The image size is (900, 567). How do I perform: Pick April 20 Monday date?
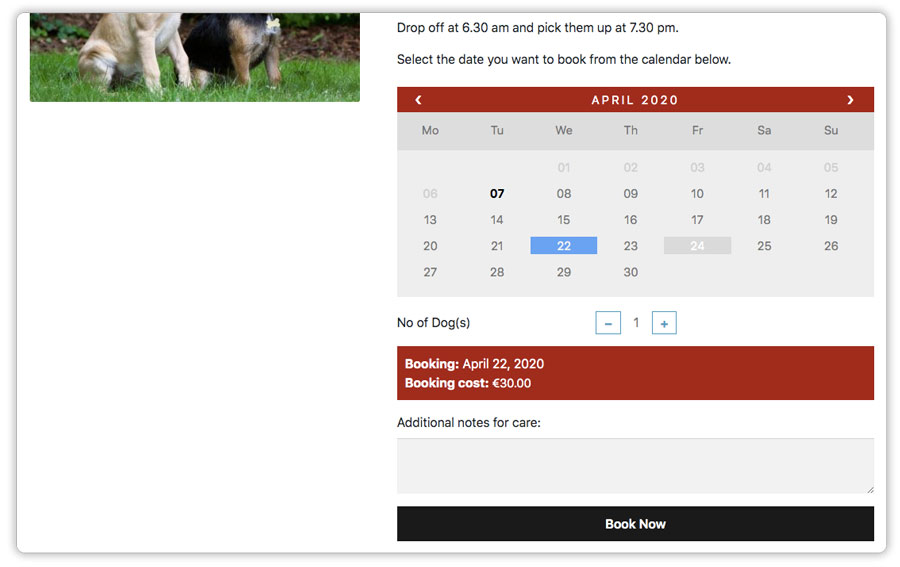click(x=430, y=246)
